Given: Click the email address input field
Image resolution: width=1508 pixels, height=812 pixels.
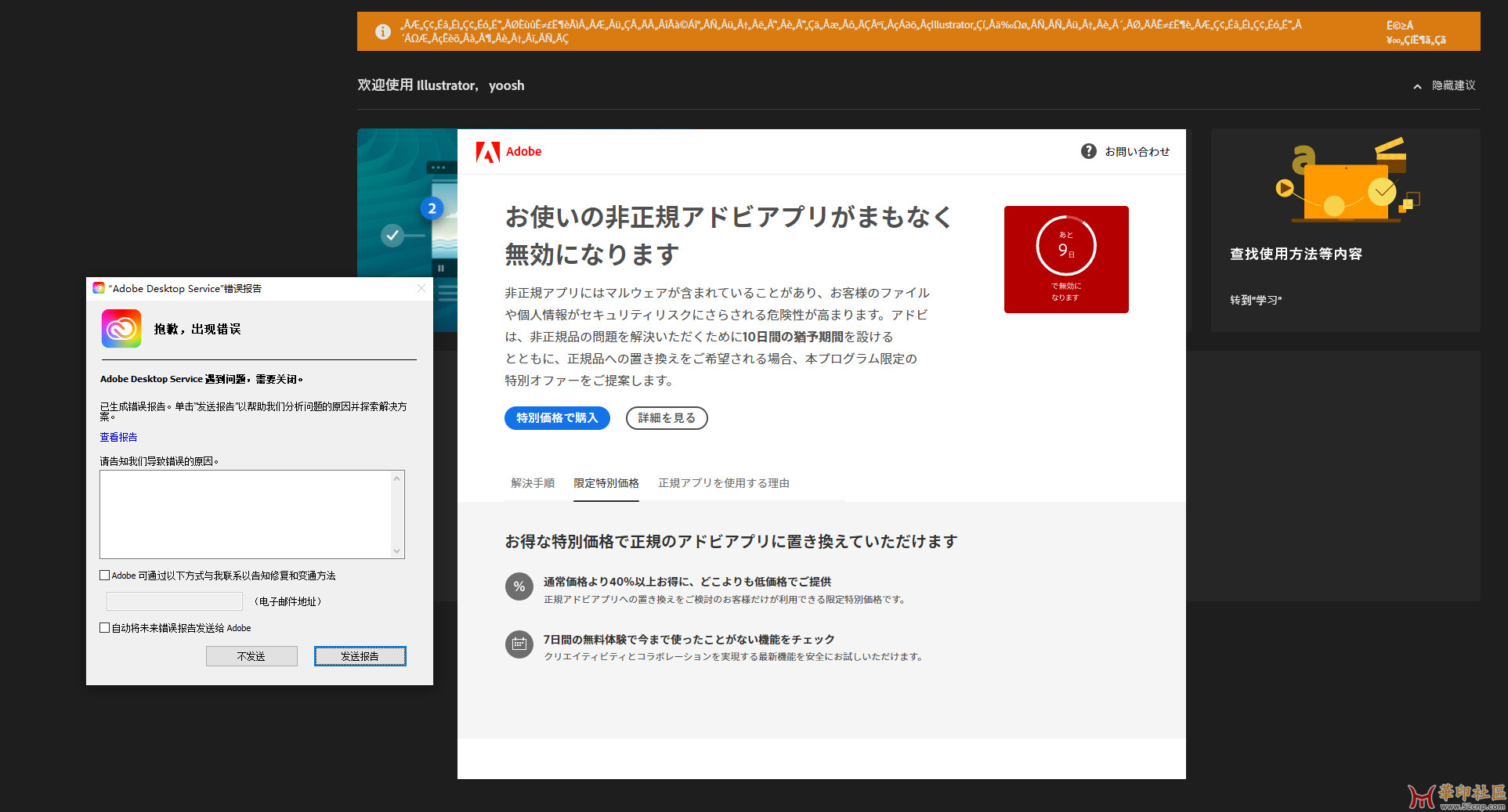Looking at the screenshot, I should pyautogui.click(x=175, y=601).
